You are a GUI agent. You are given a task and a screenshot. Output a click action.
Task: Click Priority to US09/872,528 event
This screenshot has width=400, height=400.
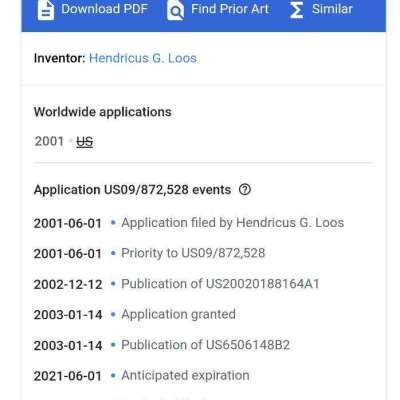click(x=193, y=253)
